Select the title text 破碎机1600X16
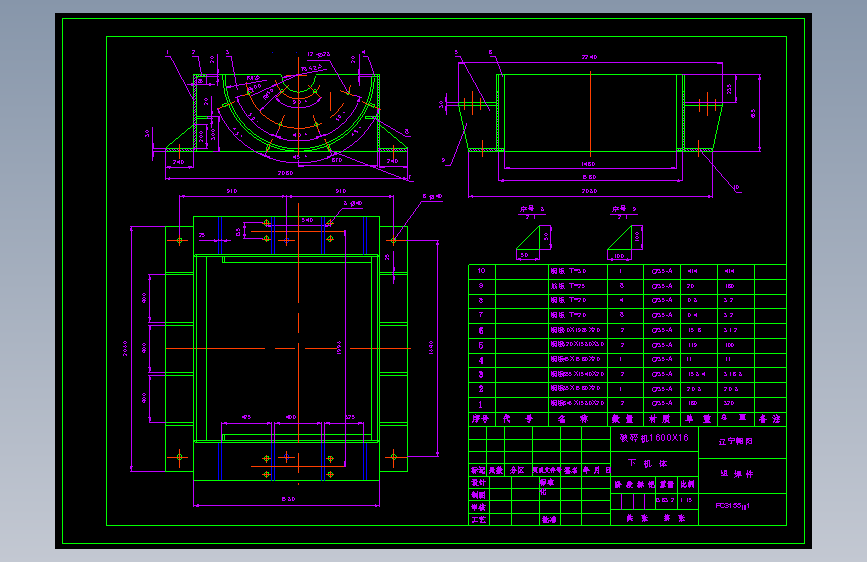867x562 pixels. point(654,438)
